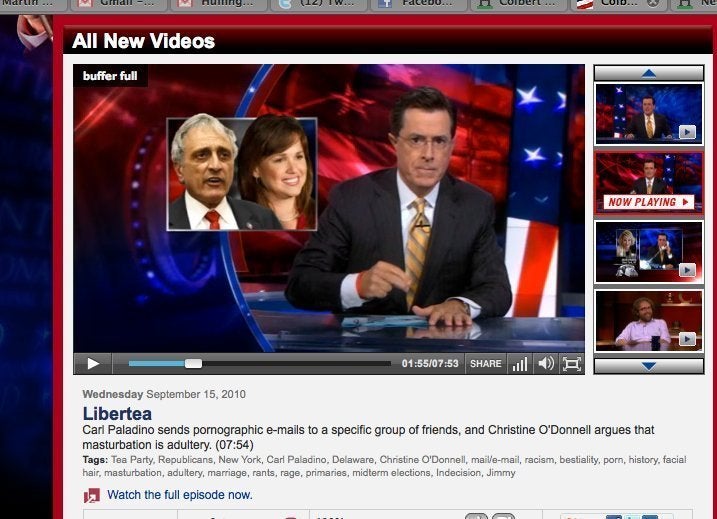Screen dimensions: 717x519
Task: Switch to the Twitter browser tab
Action: pyautogui.click(x=320, y=5)
